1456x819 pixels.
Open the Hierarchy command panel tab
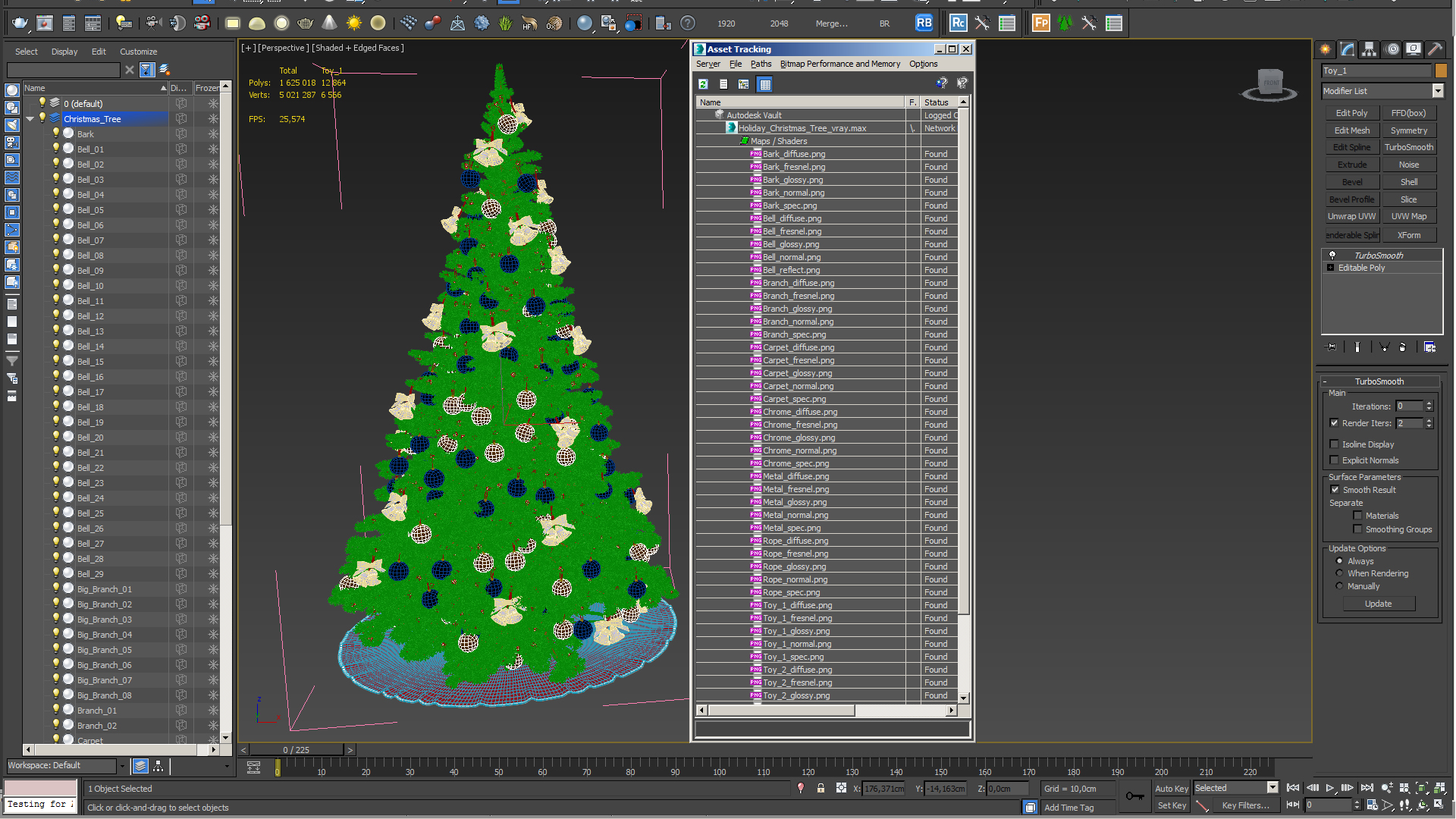coord(1370,49)
